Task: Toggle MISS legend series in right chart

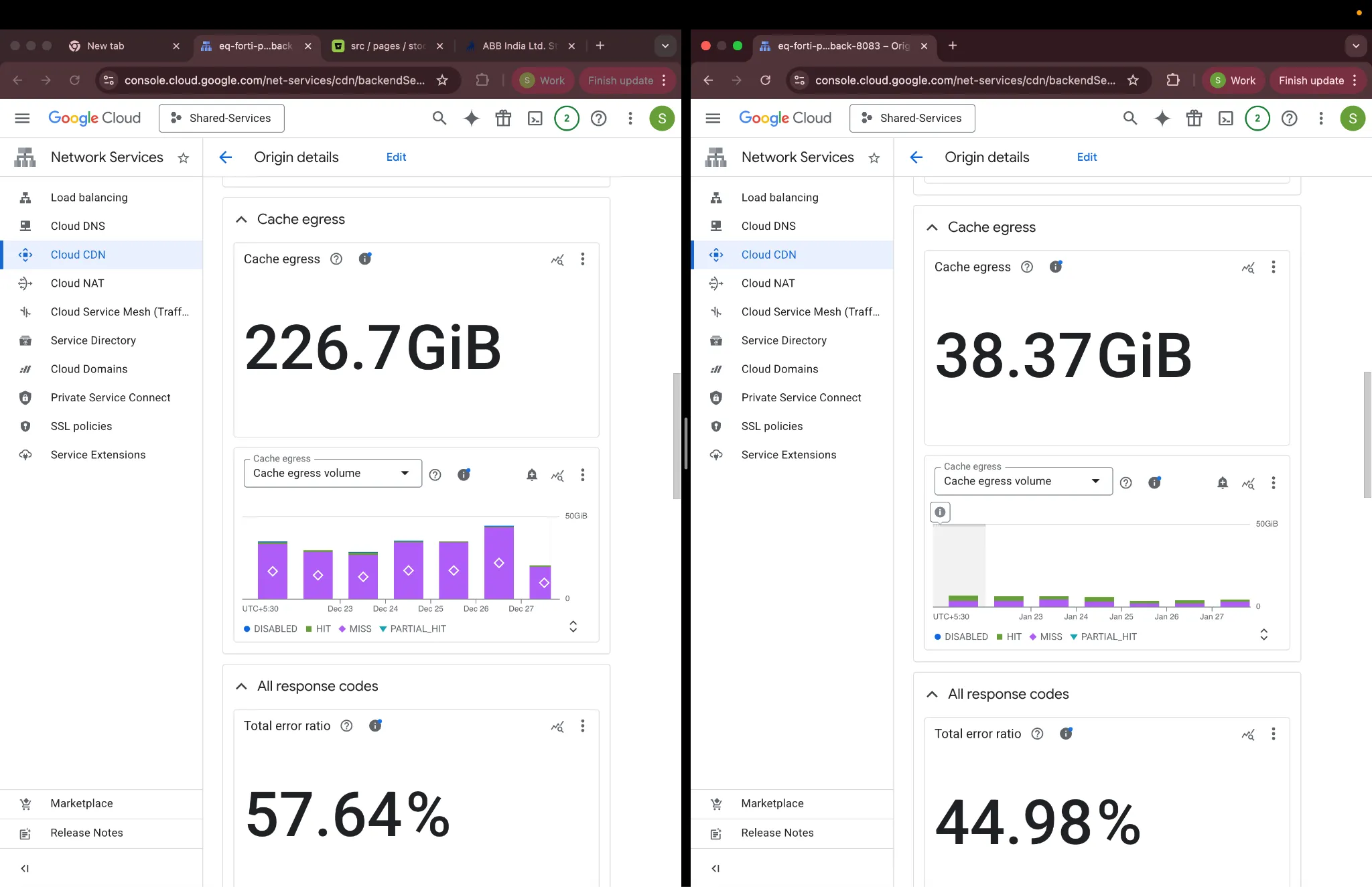Action: click(1046, 637)
